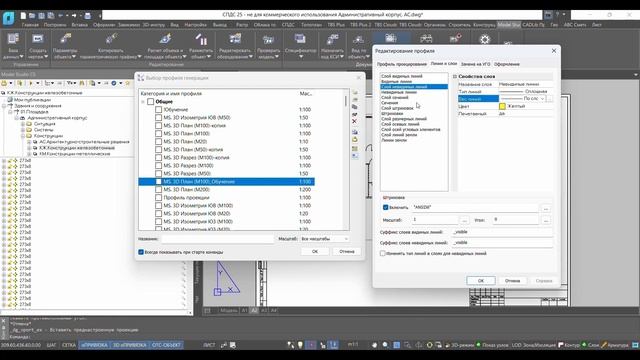Click the 'Разместить объект' ribbon icon

pyautogui.click(x=201, y=39)
